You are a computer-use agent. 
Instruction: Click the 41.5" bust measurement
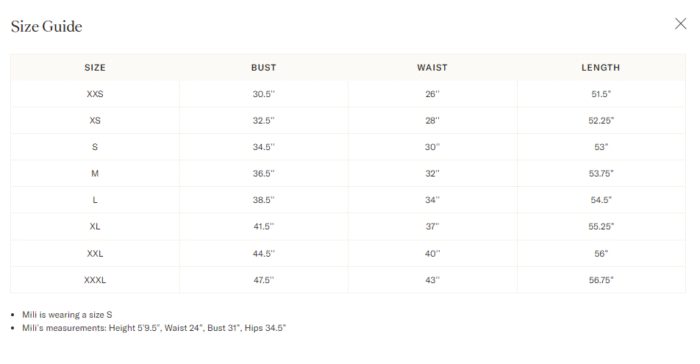coord(263,226)
